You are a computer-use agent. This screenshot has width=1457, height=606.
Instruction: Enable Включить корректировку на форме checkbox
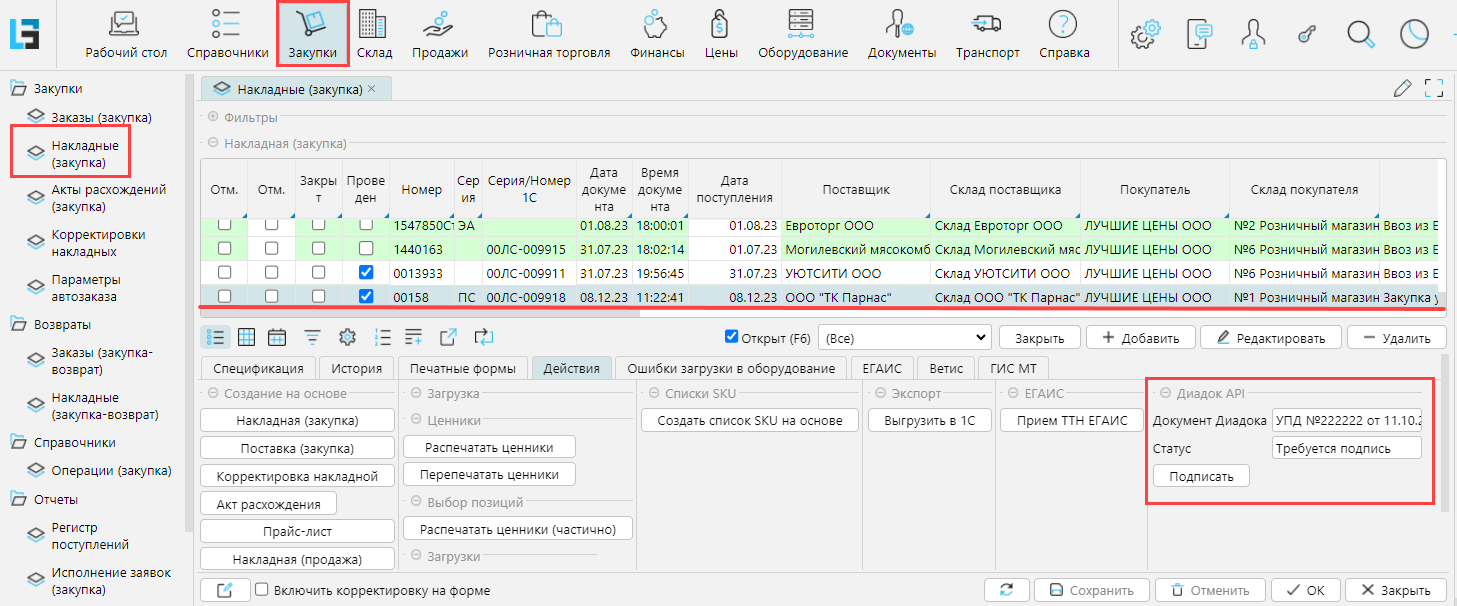(262, 590)
